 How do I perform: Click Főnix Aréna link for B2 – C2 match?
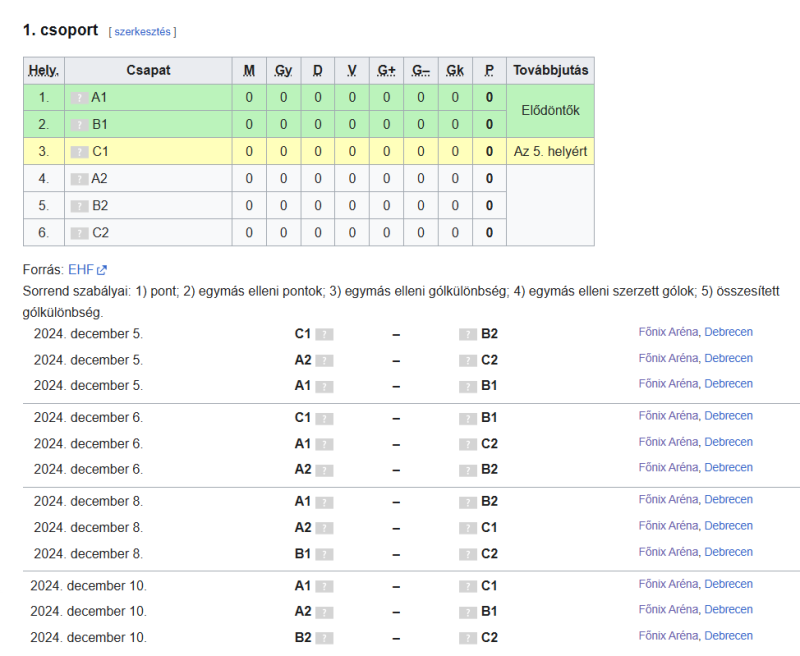[x=668, y=636]
